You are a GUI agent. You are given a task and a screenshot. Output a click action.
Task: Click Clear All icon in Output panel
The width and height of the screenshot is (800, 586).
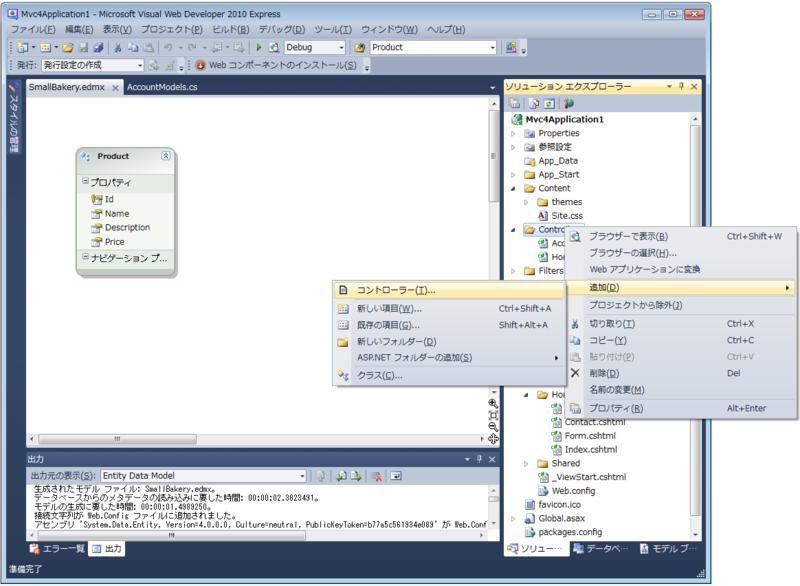tap(377, 476)
